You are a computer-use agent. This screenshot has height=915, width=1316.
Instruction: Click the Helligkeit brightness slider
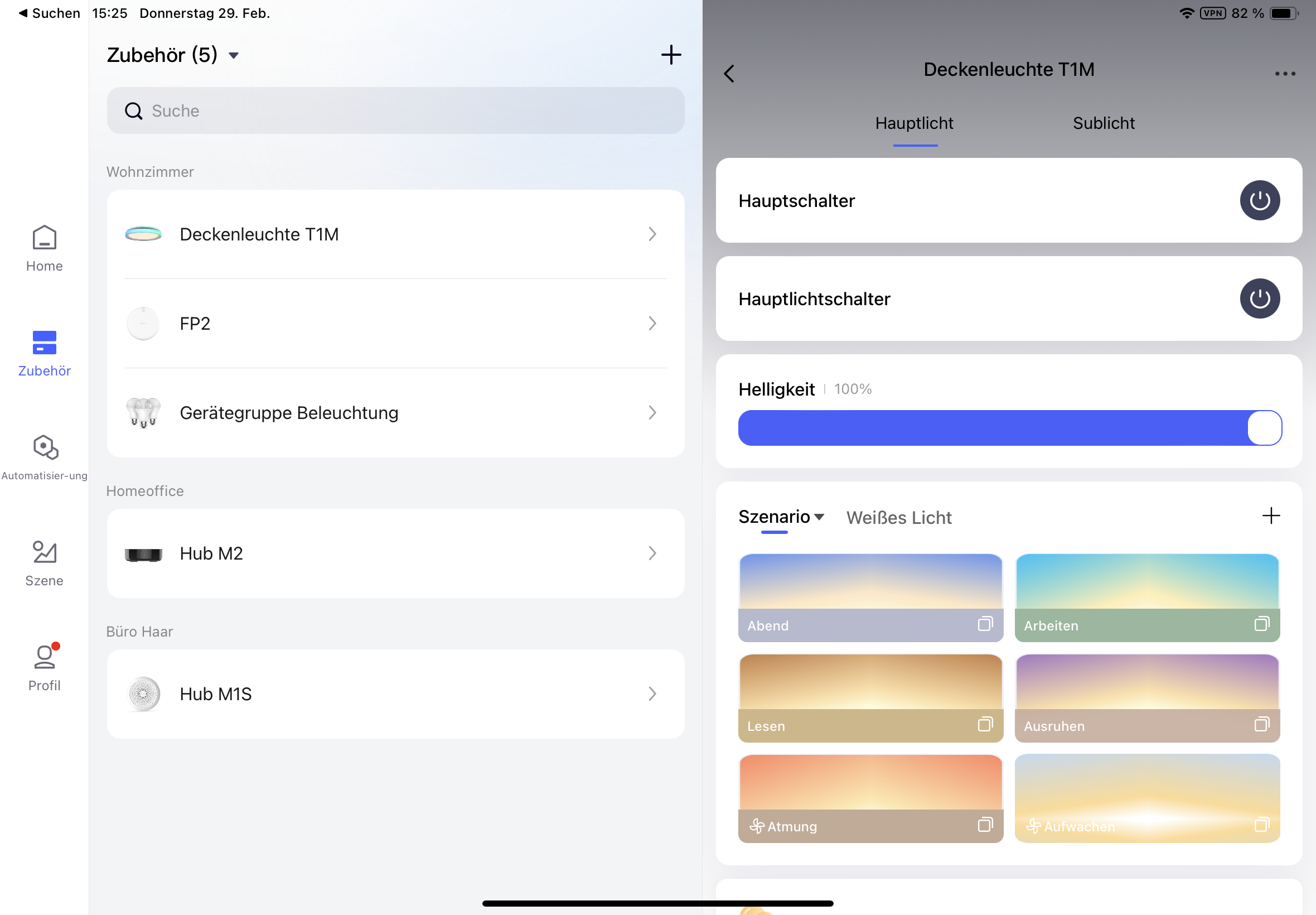pos(1008,428)
